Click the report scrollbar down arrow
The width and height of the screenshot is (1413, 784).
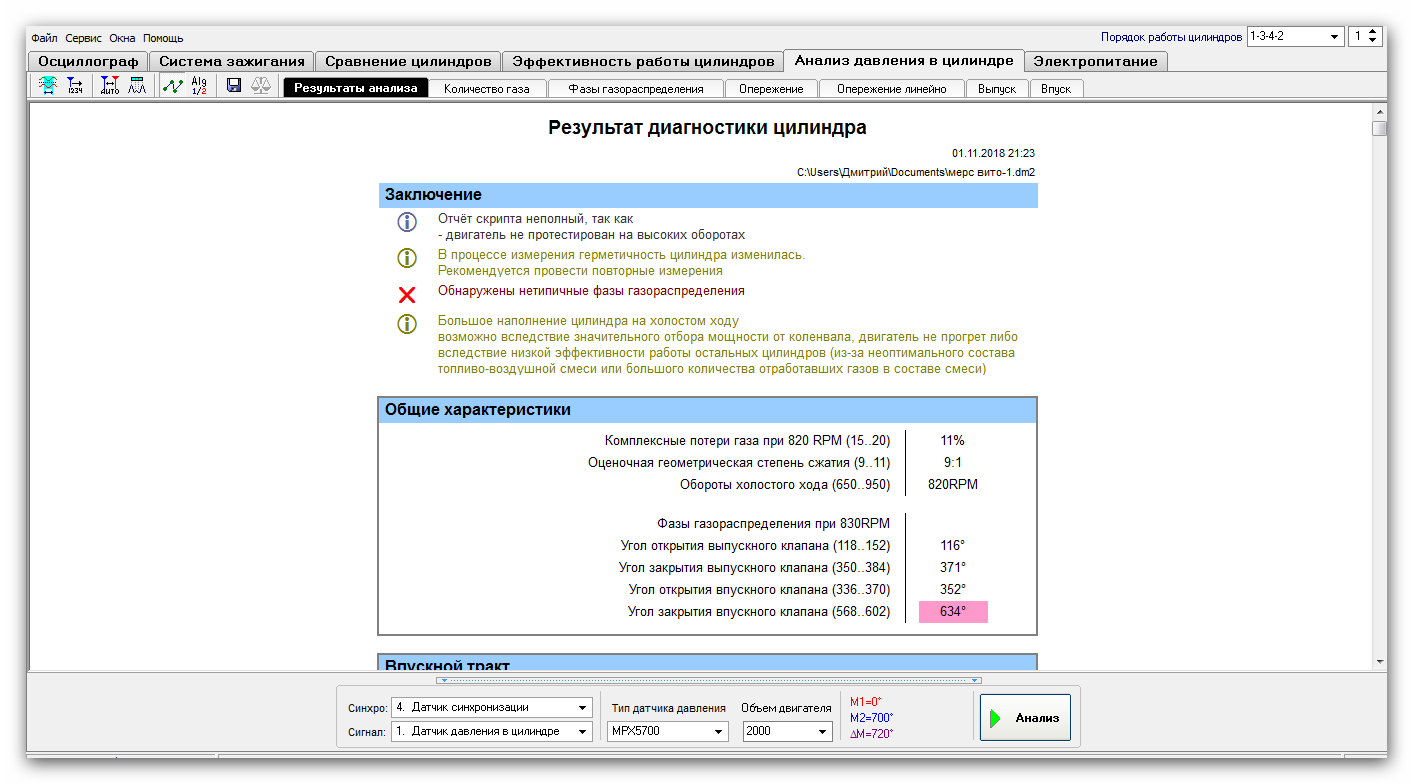[x=1380, y=662]
